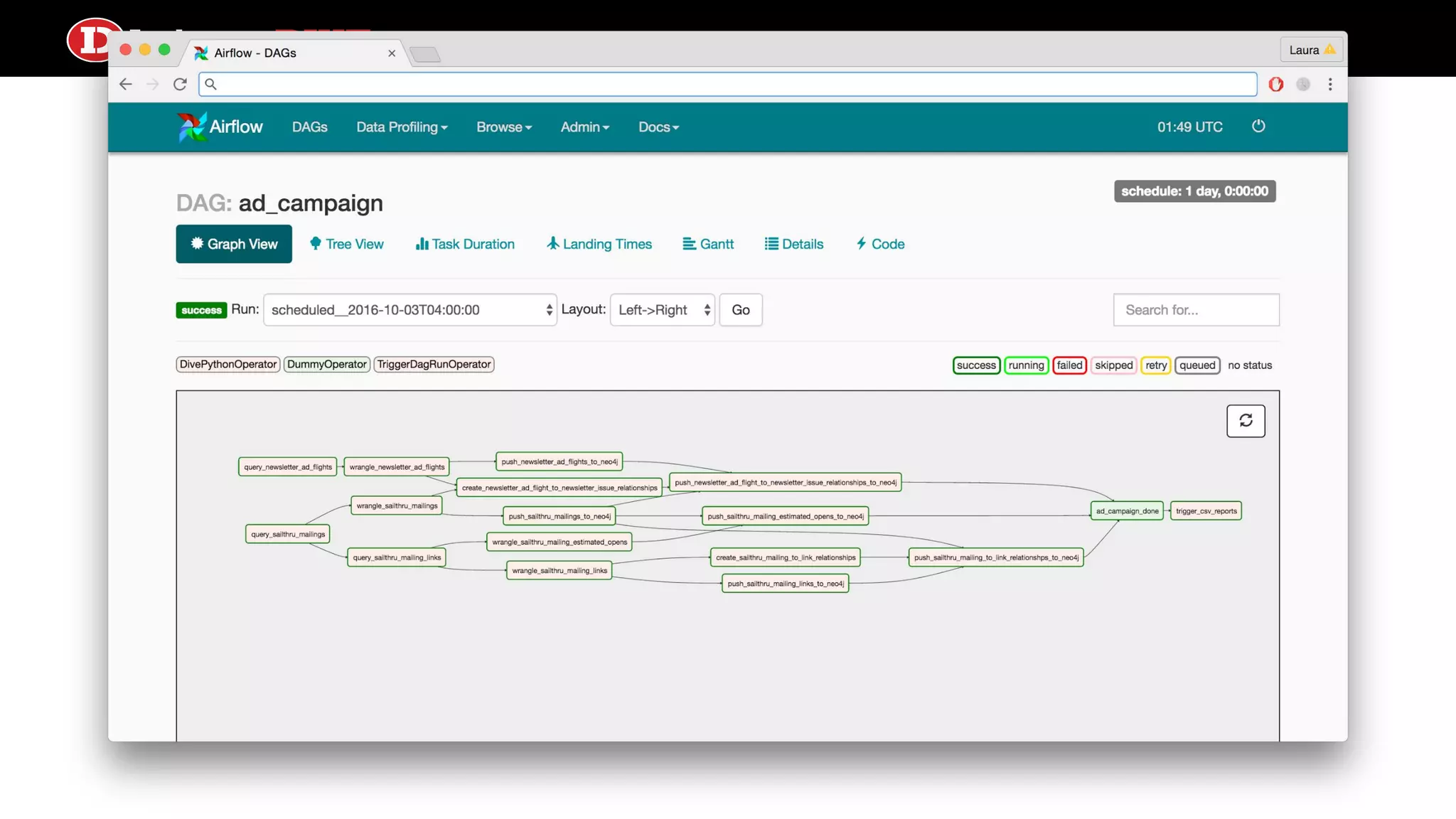The width and height of the screenshot is (1456, 819).
Task: Select the ad_campaign_done task node
Action: [x=1126, y=511]
